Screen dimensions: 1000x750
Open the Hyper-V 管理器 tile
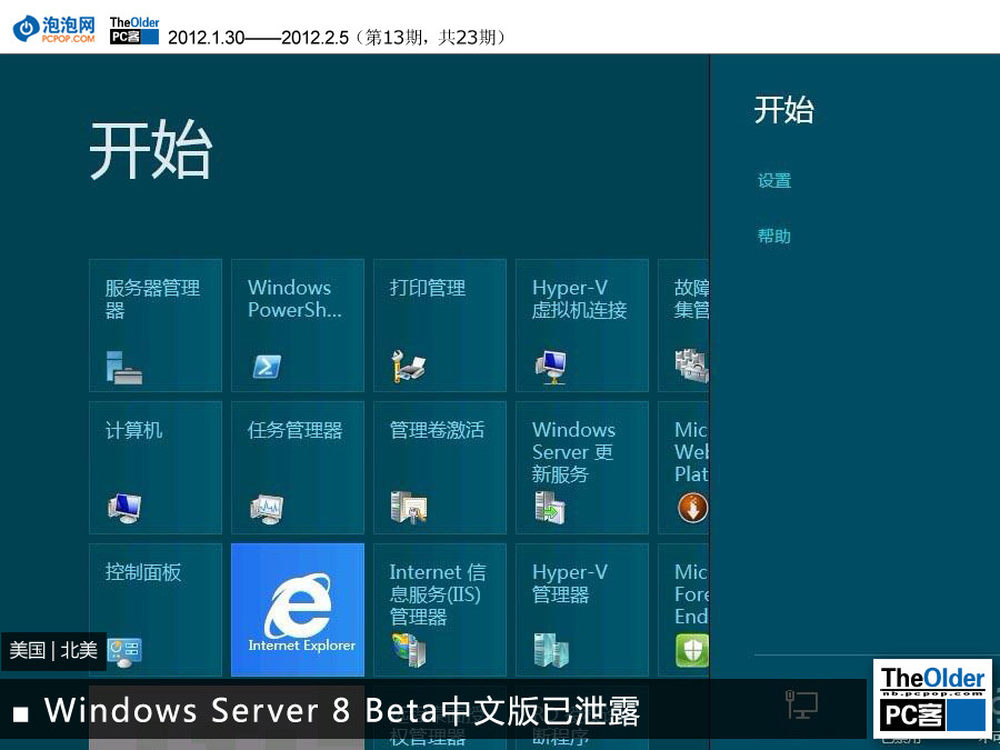click(581, 609)
